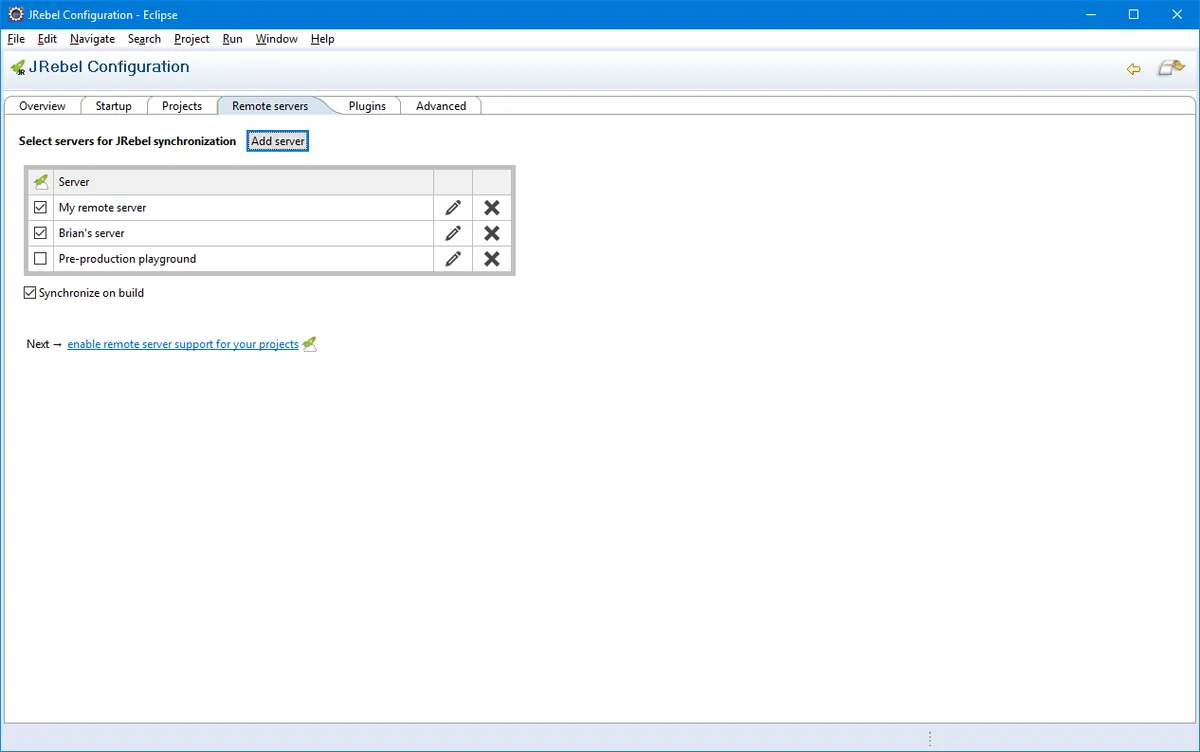Delete My remote server with X icon

click(x=492, y=208)
